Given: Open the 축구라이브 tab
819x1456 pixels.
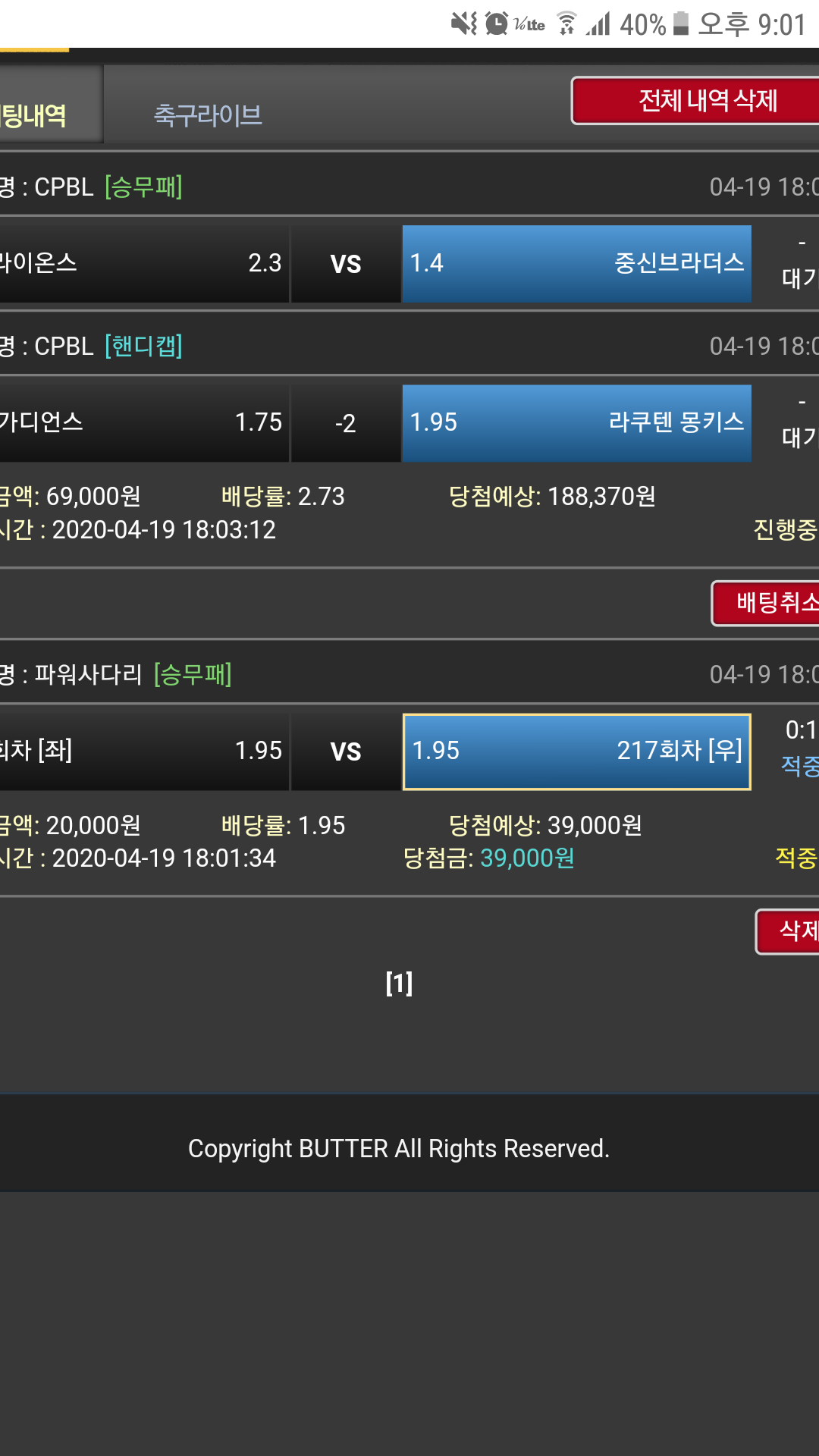Looking at the screenshot, I should pyautogui.click(x=208, y=115).
